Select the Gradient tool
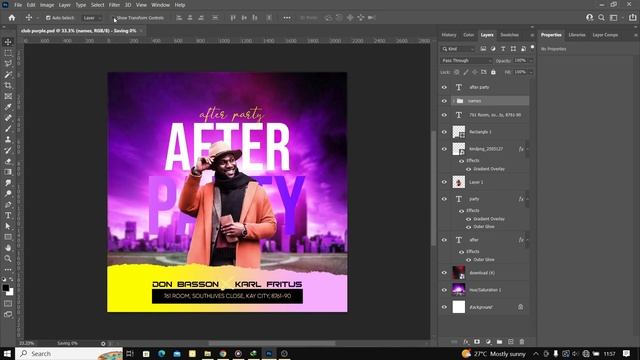 (8, 172)
